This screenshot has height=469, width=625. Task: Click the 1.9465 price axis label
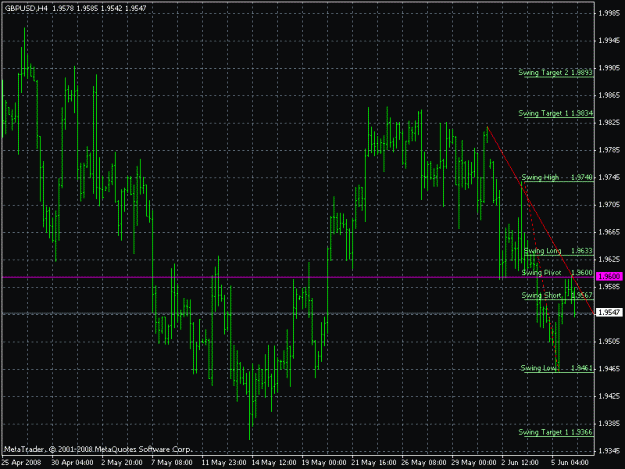point(609,369)
